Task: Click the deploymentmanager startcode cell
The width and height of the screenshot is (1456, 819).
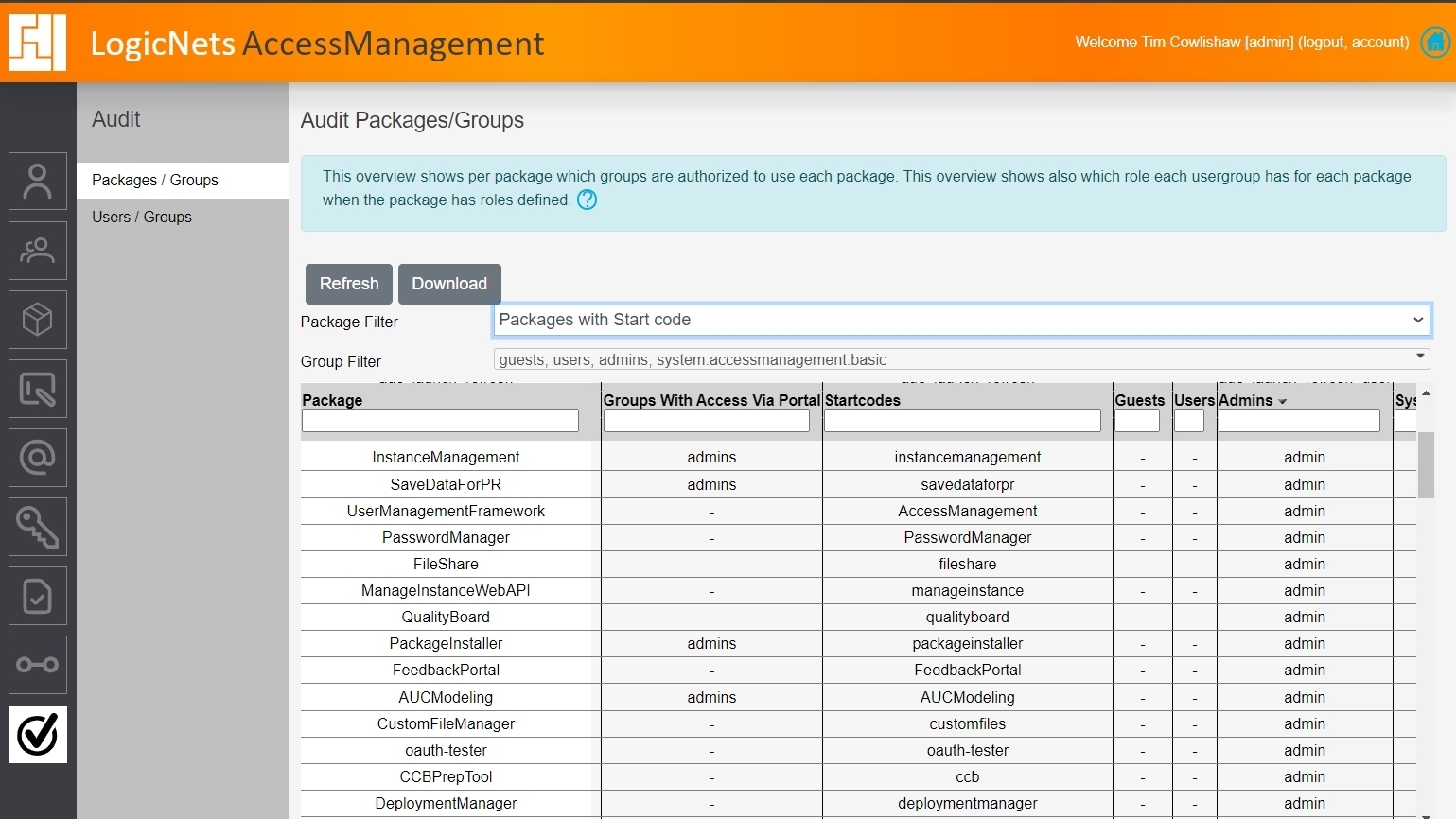Action: (x=967, y=803)
